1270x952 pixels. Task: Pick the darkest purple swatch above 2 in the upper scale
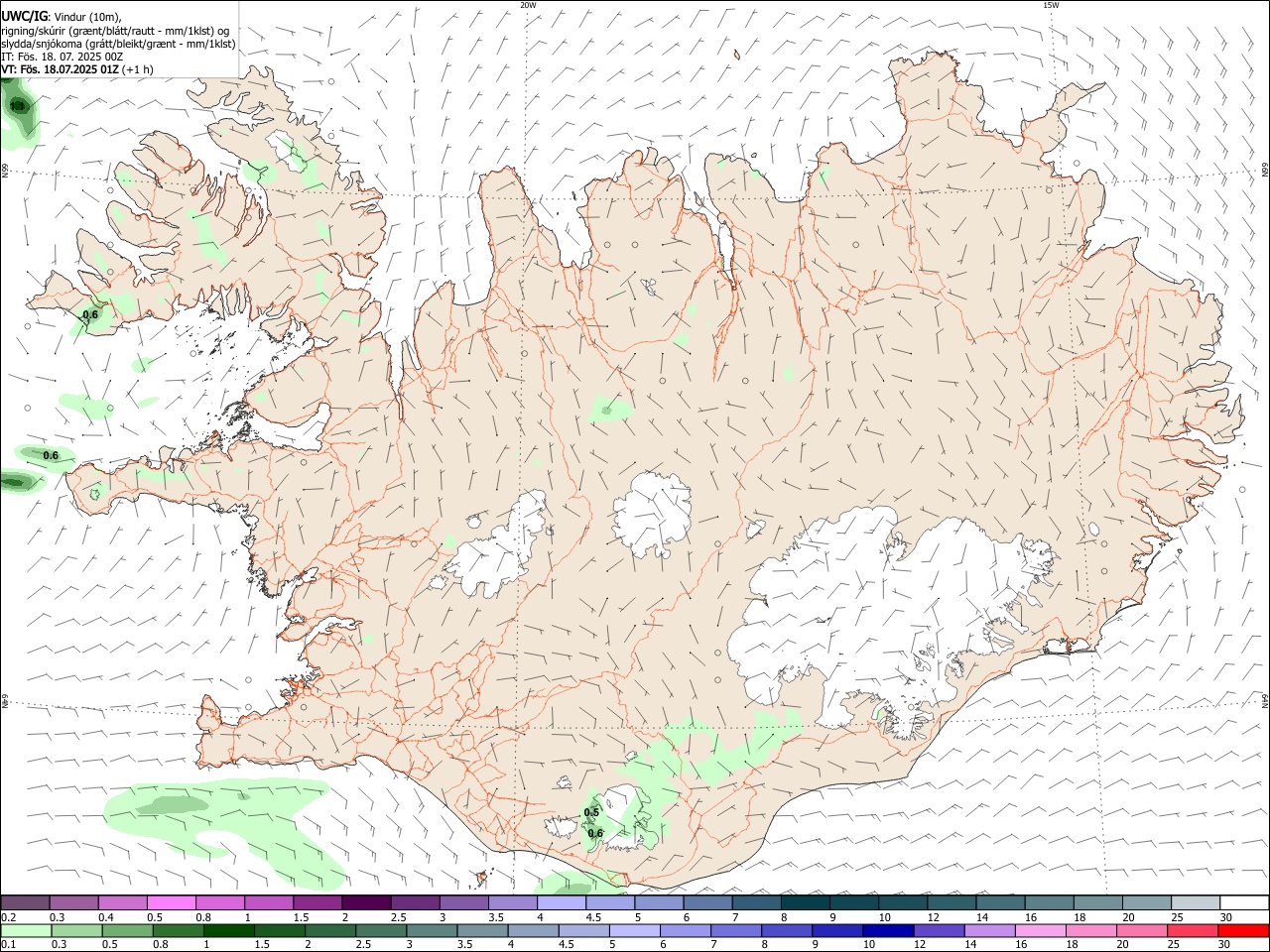pyautogui.click(x=365, y=903)
